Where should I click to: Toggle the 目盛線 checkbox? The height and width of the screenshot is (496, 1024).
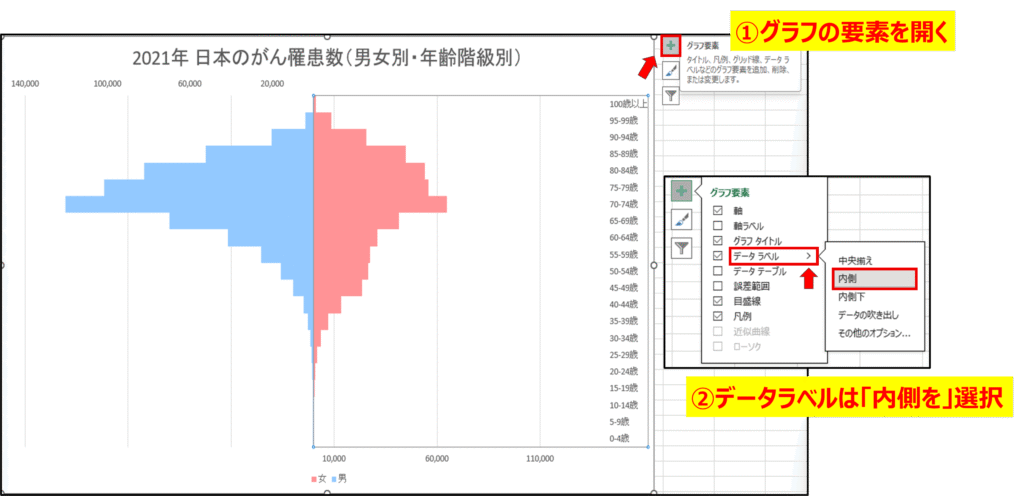point(717,300)
